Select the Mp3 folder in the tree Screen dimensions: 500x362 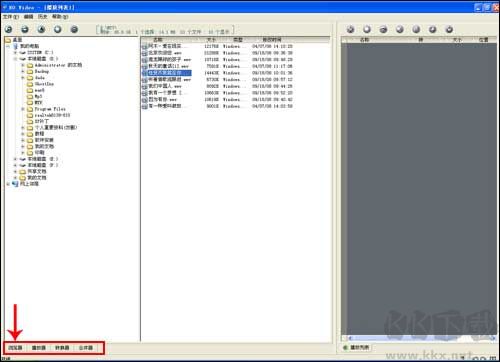38,97
